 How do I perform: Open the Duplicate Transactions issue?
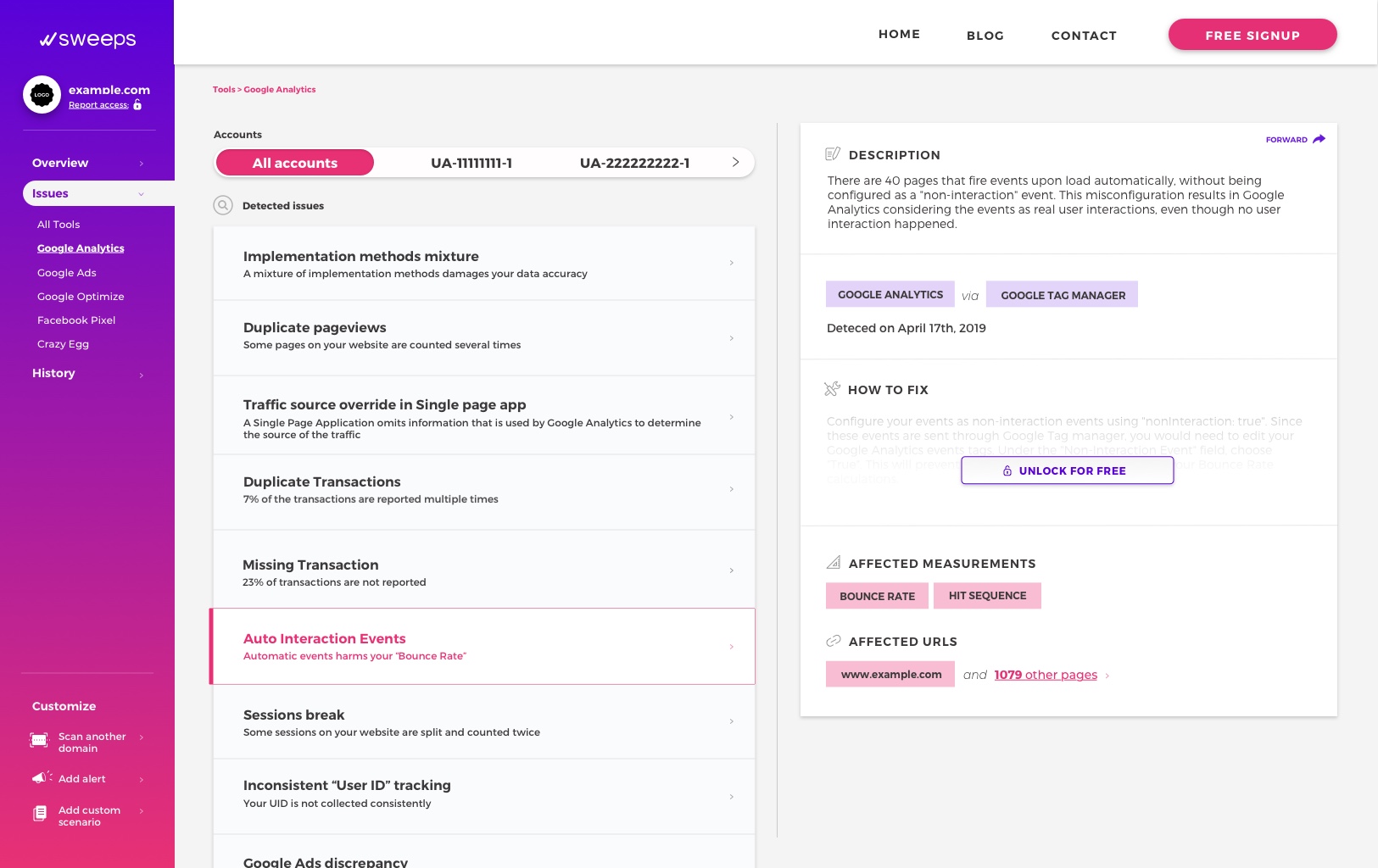[x=484, y=492]
